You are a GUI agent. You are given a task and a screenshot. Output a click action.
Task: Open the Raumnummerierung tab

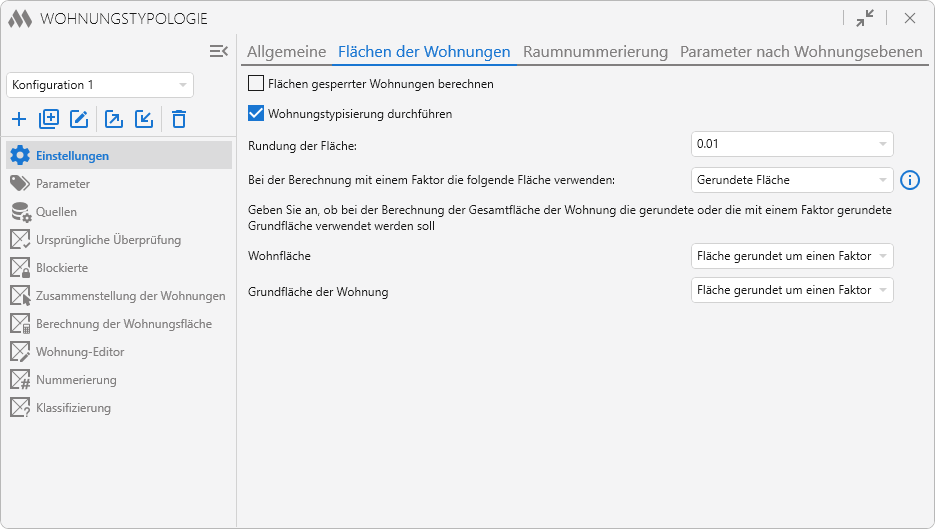tap(595, 52)
